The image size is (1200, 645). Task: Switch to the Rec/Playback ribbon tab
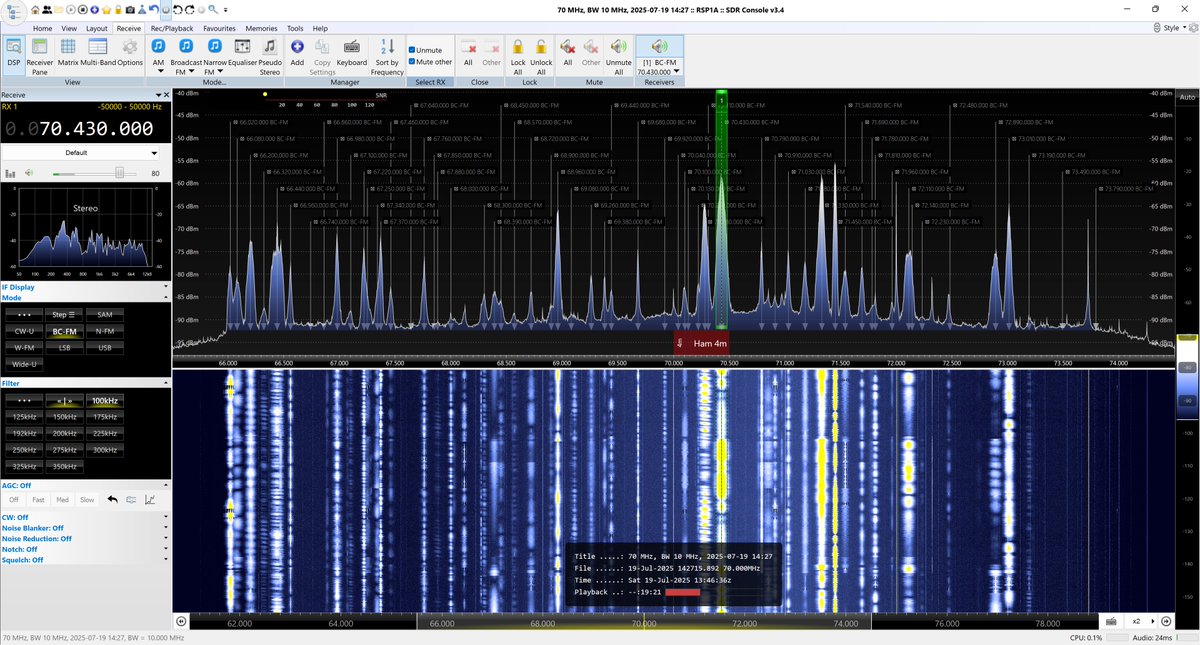pyautogui.click(x=171, y=28)
